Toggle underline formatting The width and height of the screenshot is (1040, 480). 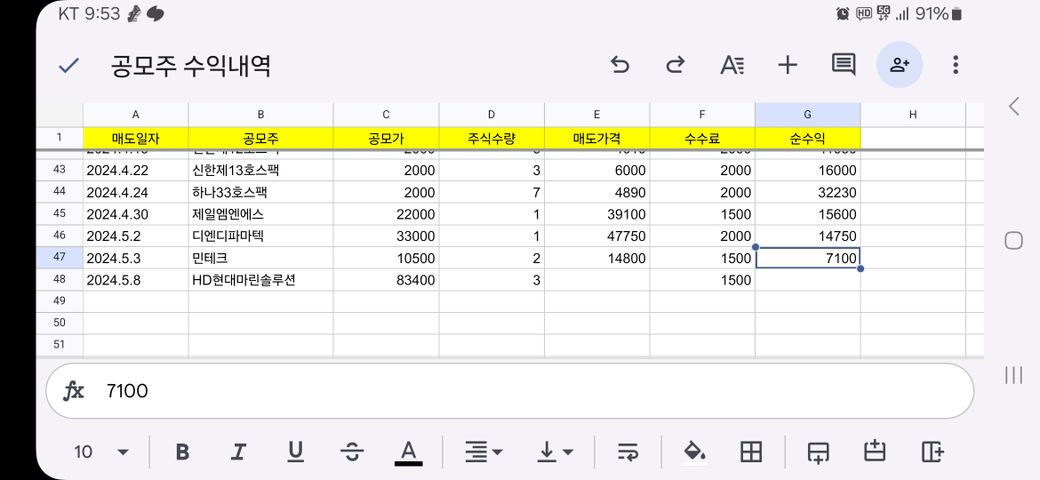point(295,452)
